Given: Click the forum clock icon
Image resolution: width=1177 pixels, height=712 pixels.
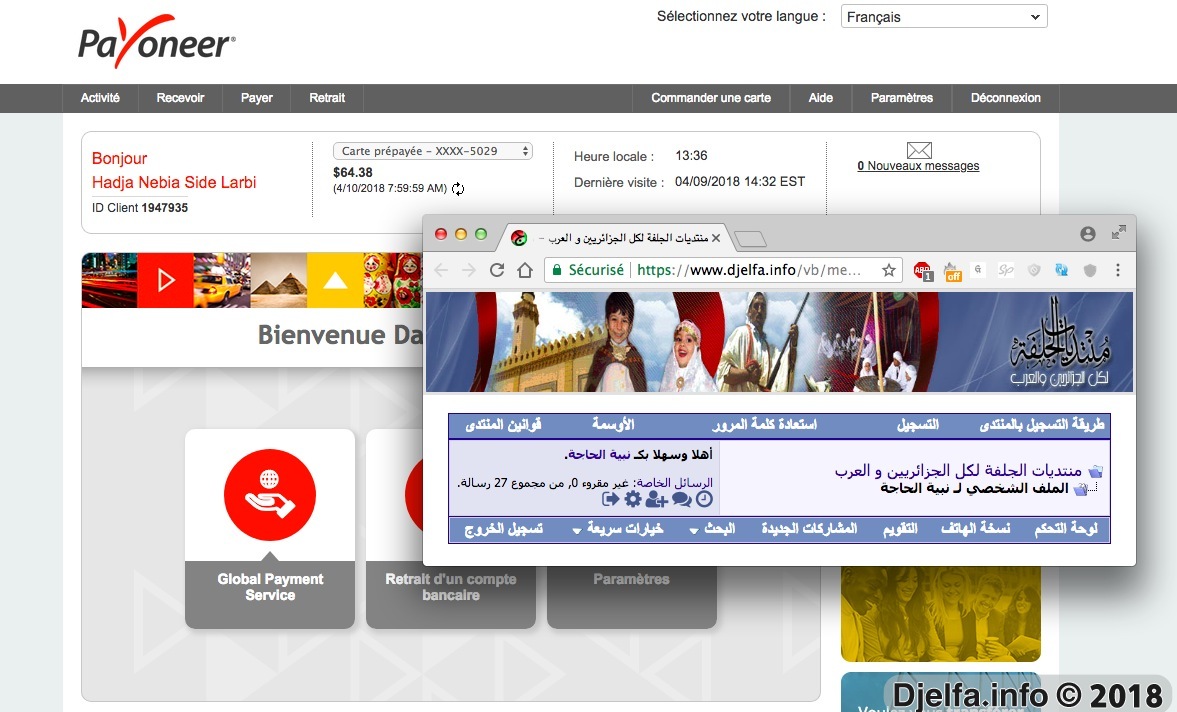Looking at the screenshot, I should 704,499.
